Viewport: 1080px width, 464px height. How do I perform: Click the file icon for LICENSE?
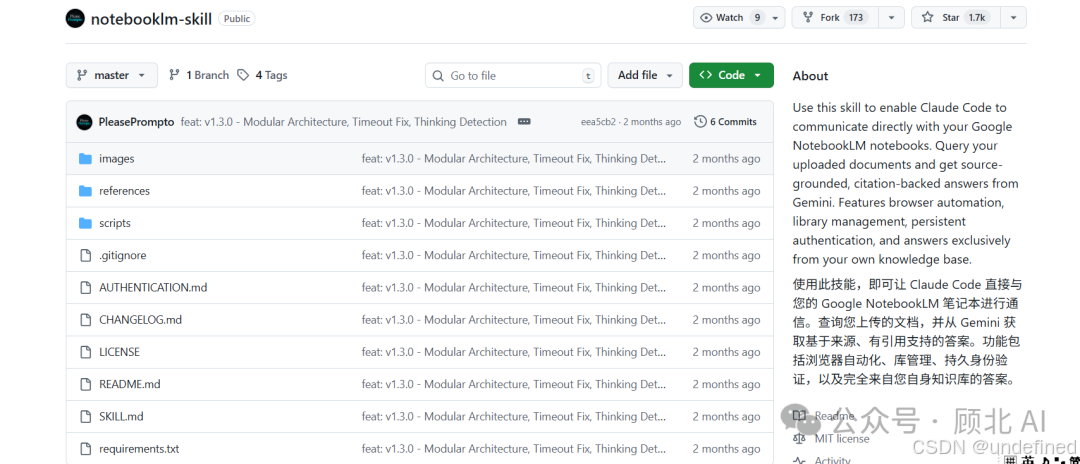85,352
